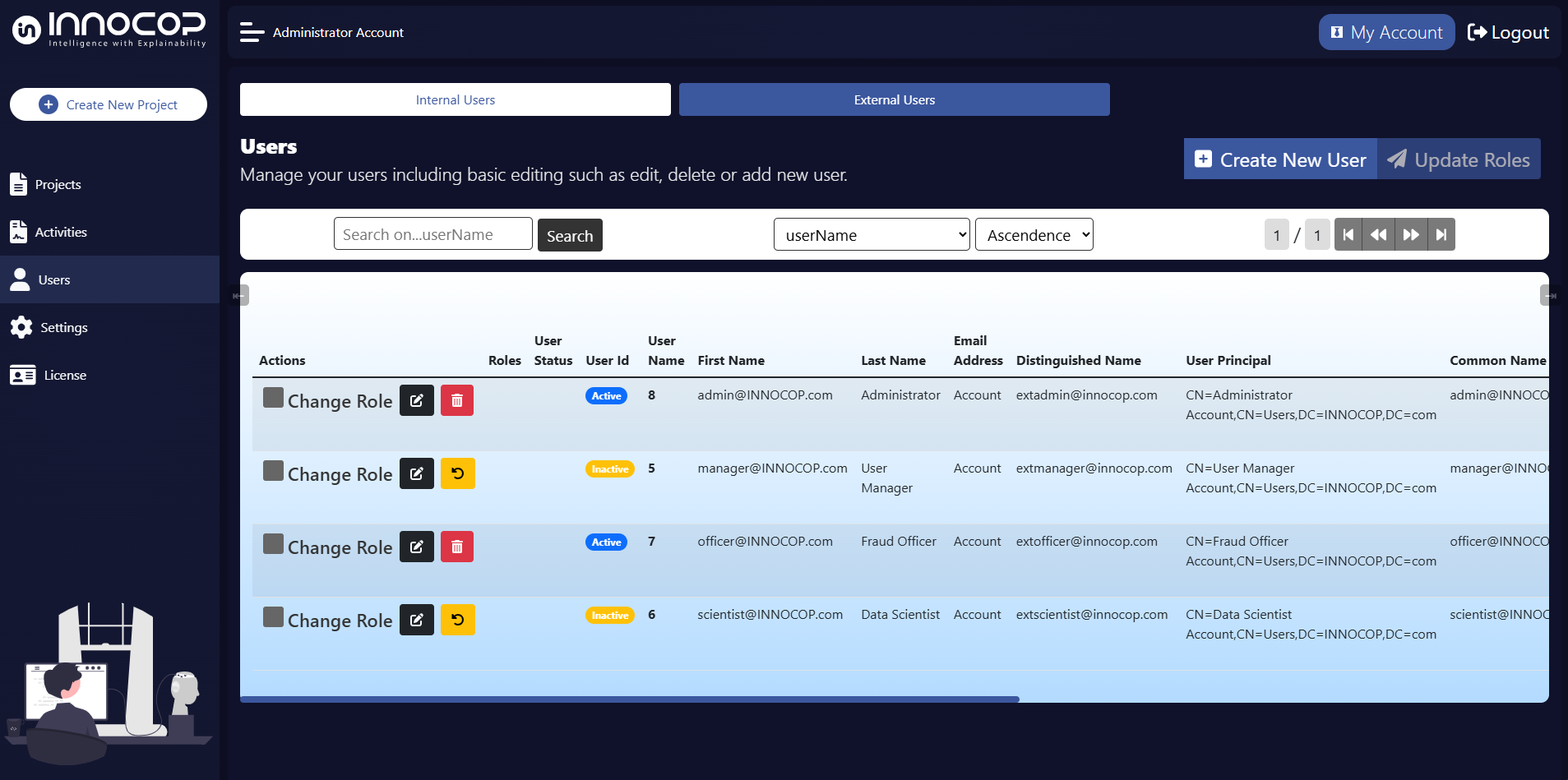This screenshot has width=1568, height=780.
Task: Click the Last Name column header
Action: point(893,361)
